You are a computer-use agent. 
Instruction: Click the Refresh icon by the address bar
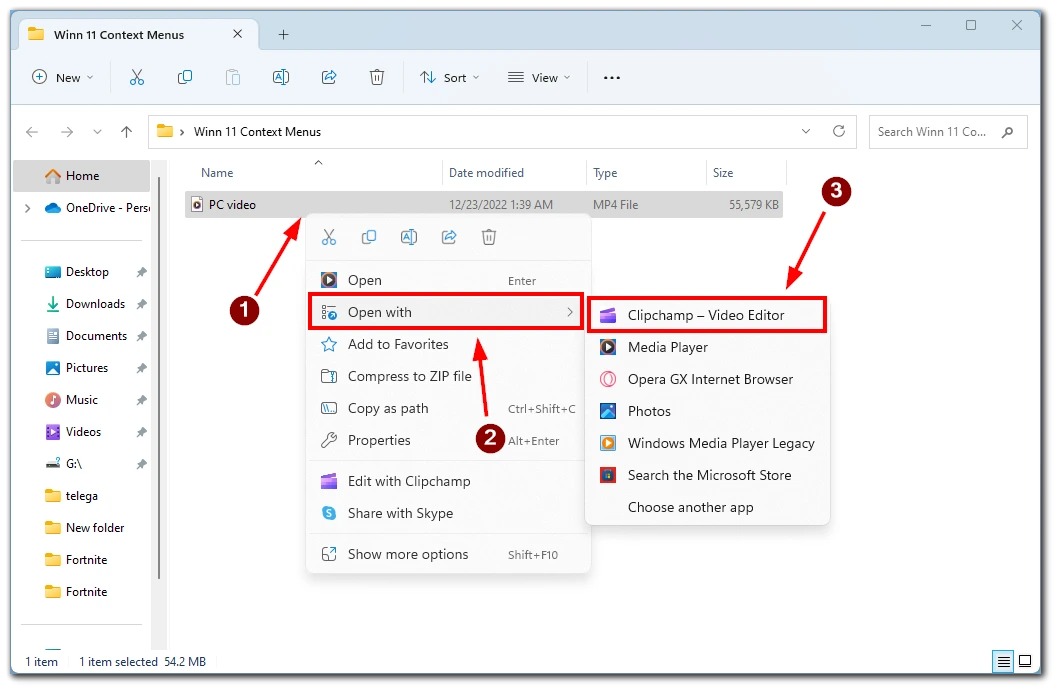[x=839, y=131]
